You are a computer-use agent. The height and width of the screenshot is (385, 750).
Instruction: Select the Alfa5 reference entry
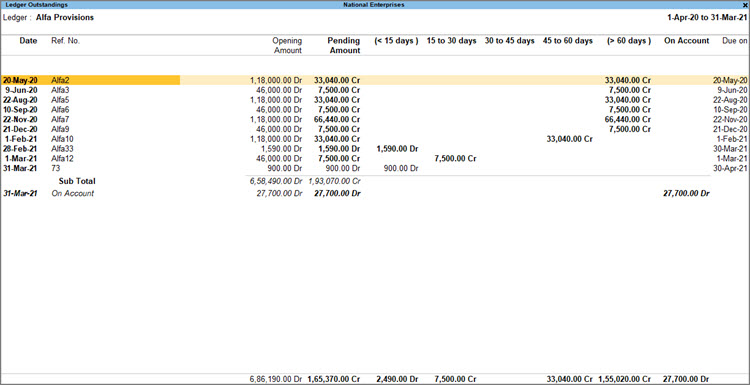tap(60, 99)
